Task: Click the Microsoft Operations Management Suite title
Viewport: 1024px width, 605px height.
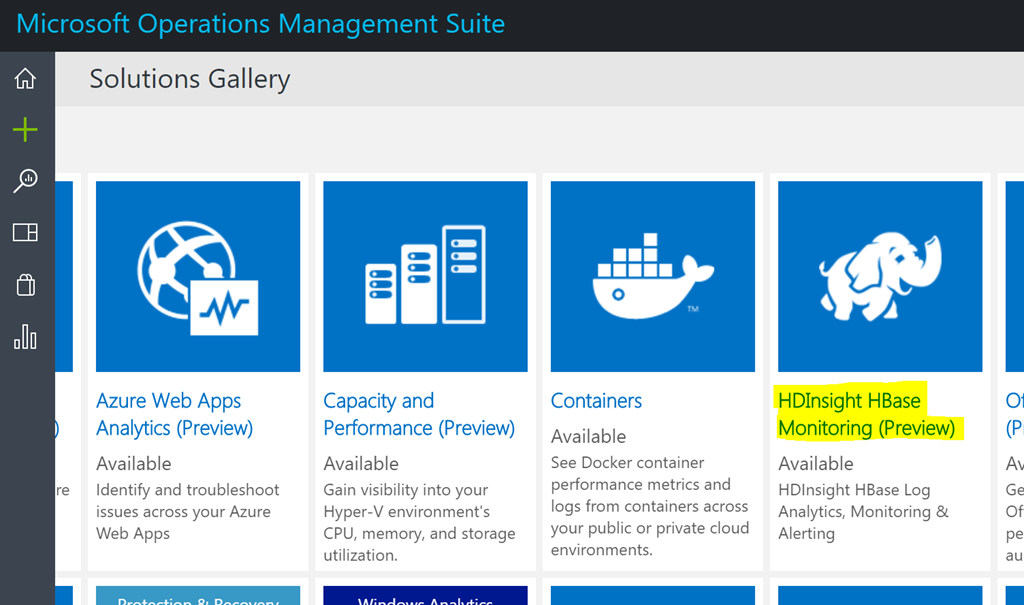Action: (261, 24)
